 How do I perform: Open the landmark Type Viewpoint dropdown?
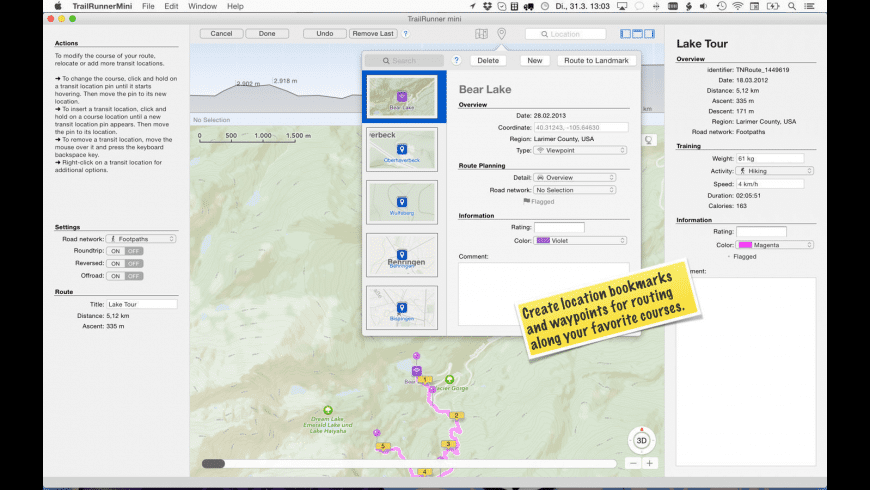coord(580,150)
